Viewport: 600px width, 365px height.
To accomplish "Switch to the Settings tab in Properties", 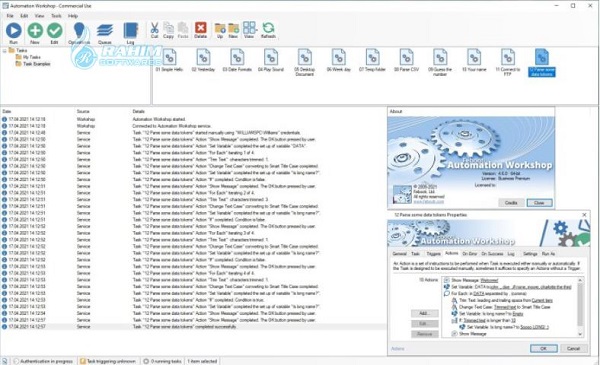I will 530,254.
